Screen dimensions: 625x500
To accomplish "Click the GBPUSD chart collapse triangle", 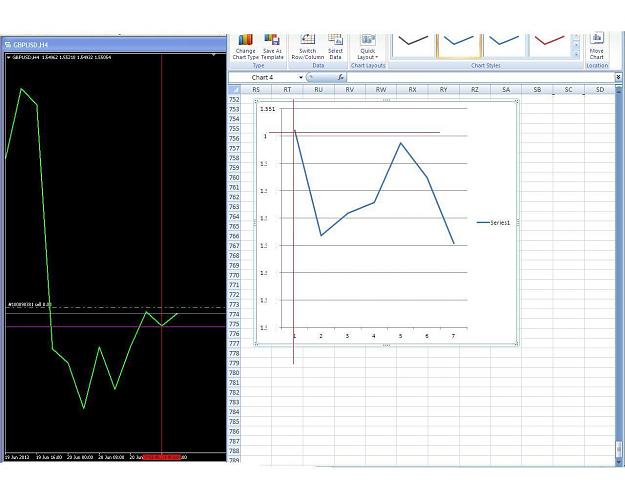I will (x=8, y=57).
